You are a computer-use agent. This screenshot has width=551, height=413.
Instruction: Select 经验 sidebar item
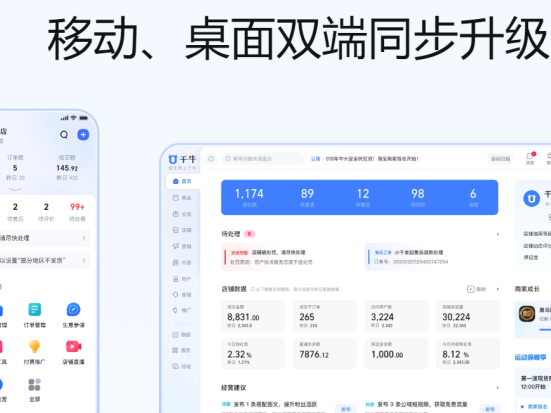click(x=182, y=366)
